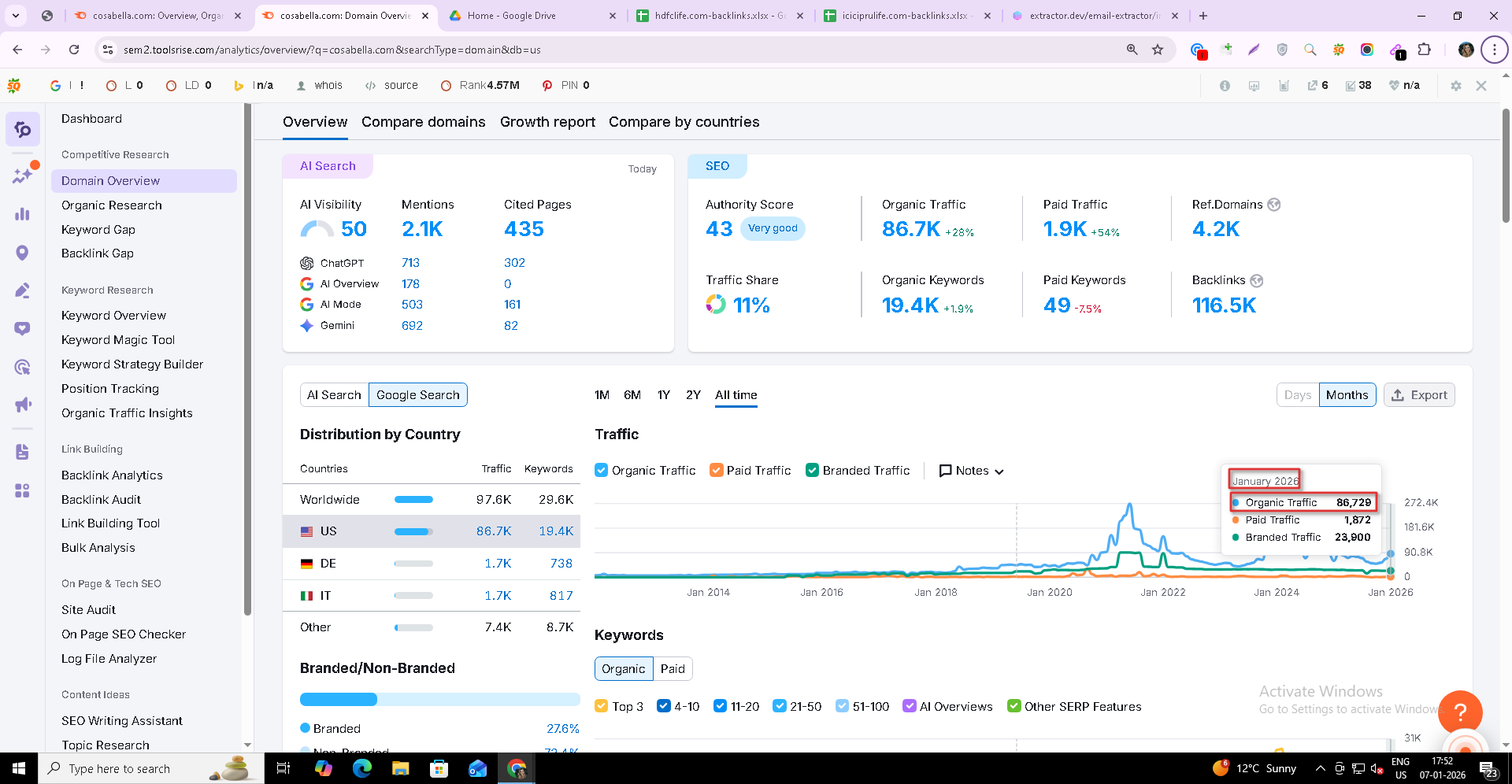This screenshot has height=784, width=1512.
Task: Open browser Extensions puzzle icon
Action: [x=1424, y=50]
